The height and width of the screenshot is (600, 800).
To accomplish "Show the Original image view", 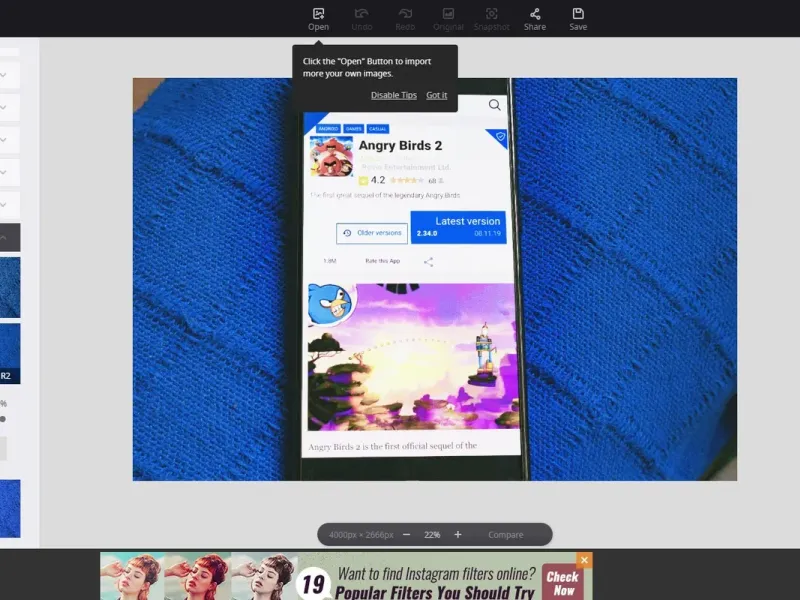I will pyautogui.click(x=448, y=19).
